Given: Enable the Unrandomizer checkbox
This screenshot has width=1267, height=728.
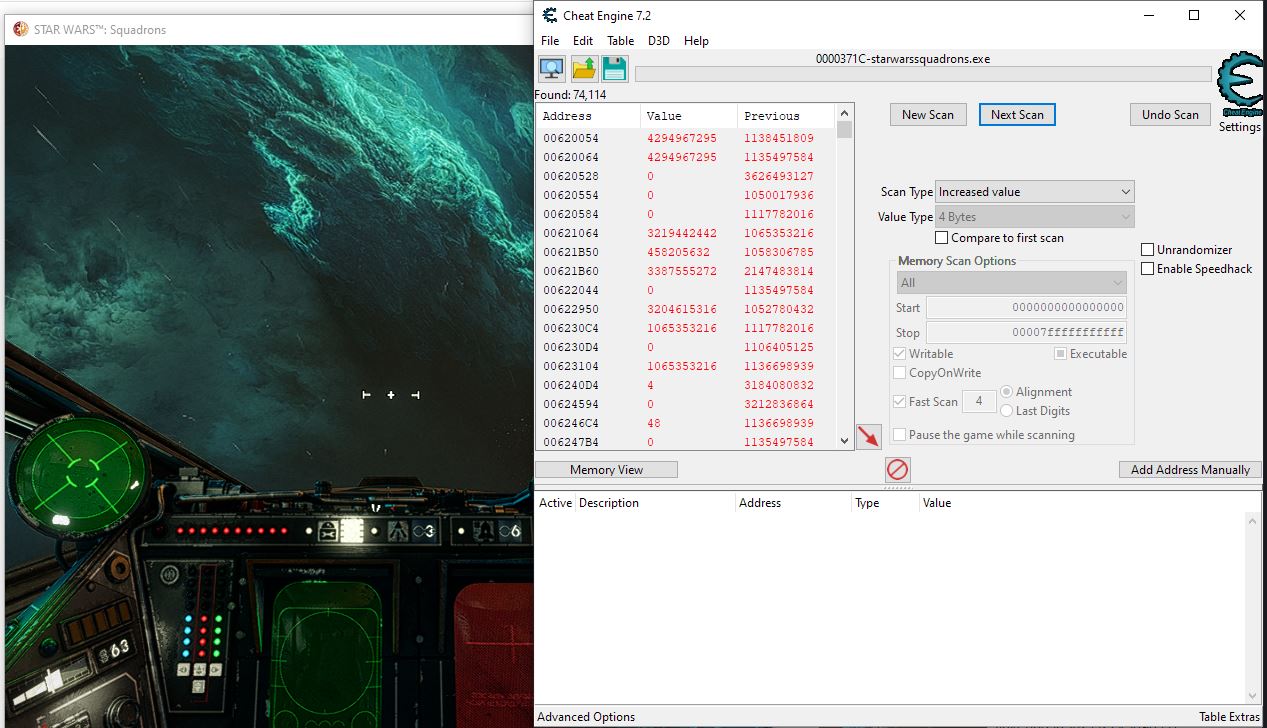Looking at the screenshot, I should (x=1148, y=250).
